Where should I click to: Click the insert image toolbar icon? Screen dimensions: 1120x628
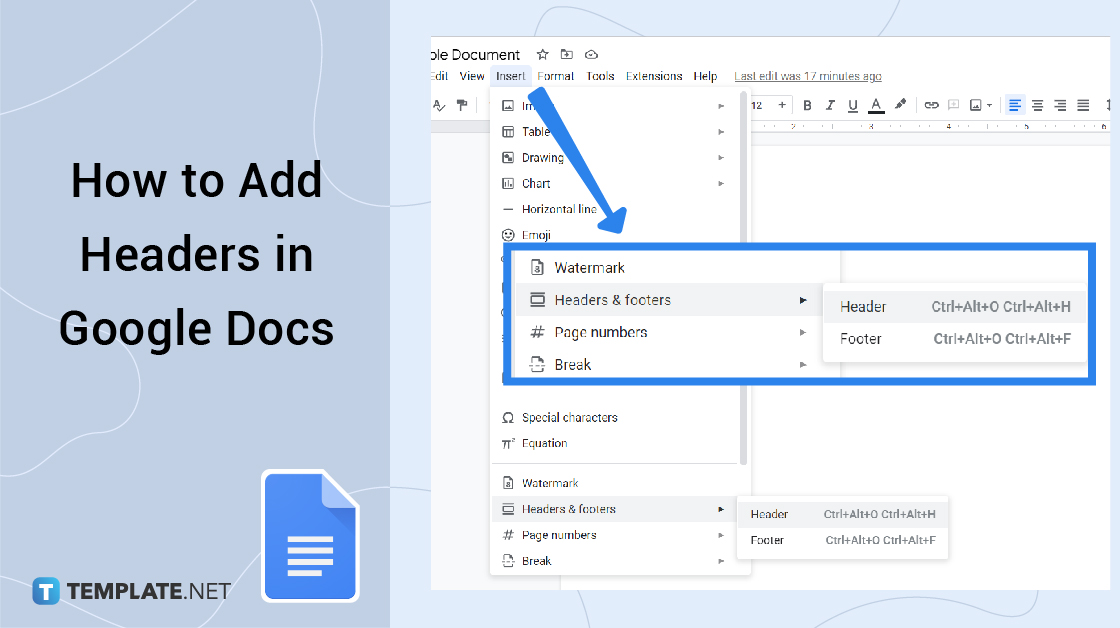coord(976,106)
